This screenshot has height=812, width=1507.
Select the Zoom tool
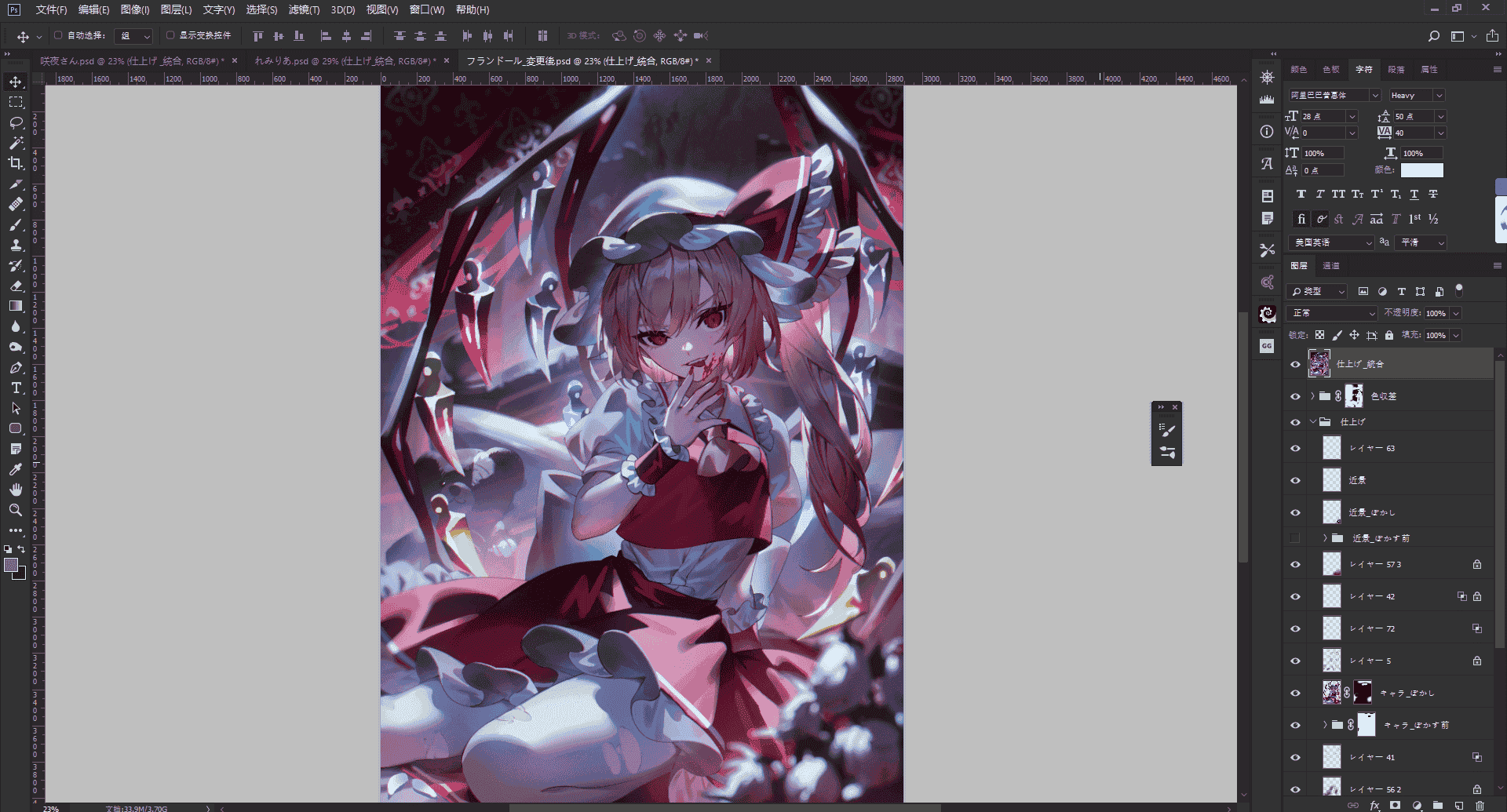(x=16, y=510)
